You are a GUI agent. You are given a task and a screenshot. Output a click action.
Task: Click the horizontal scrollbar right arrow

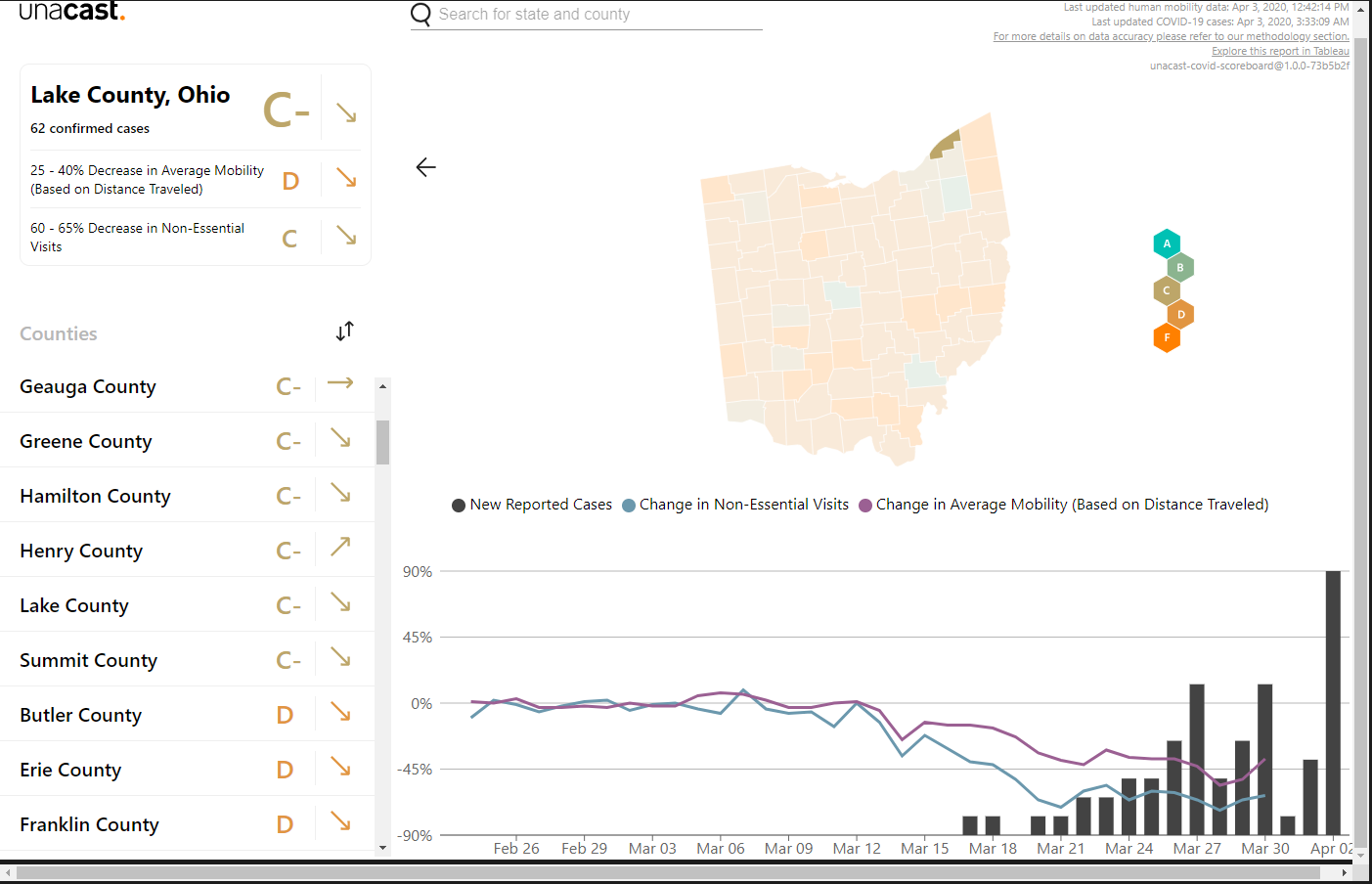pos(1345,872)
